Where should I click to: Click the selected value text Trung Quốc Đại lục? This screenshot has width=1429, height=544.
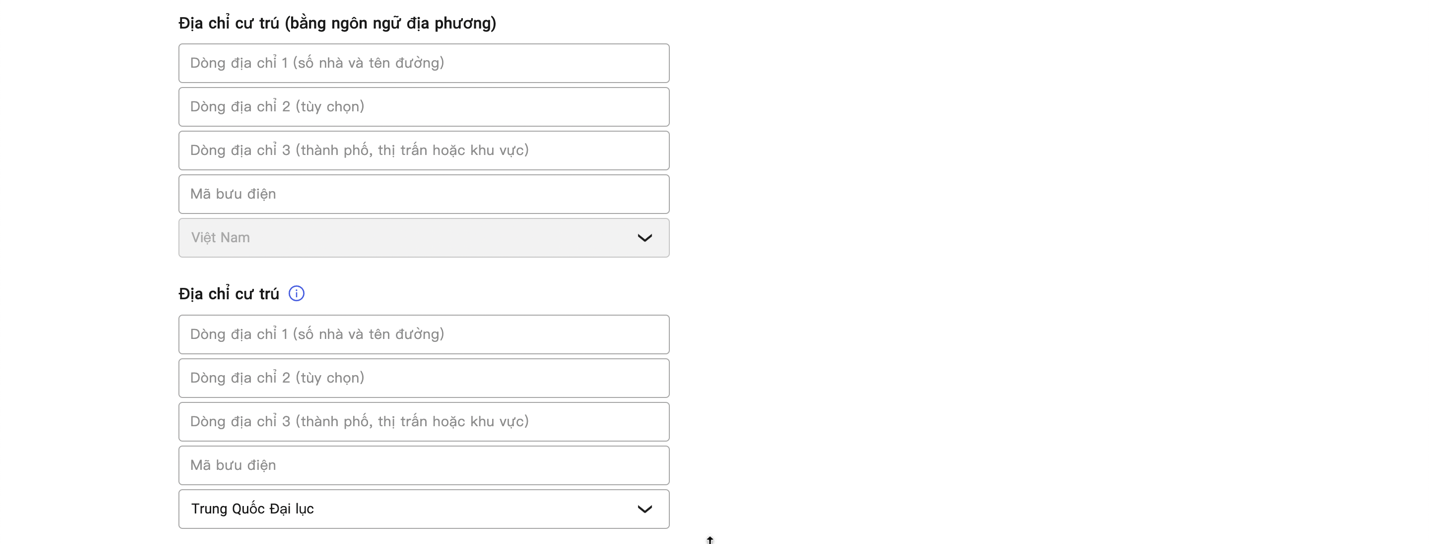click(252, 509)
